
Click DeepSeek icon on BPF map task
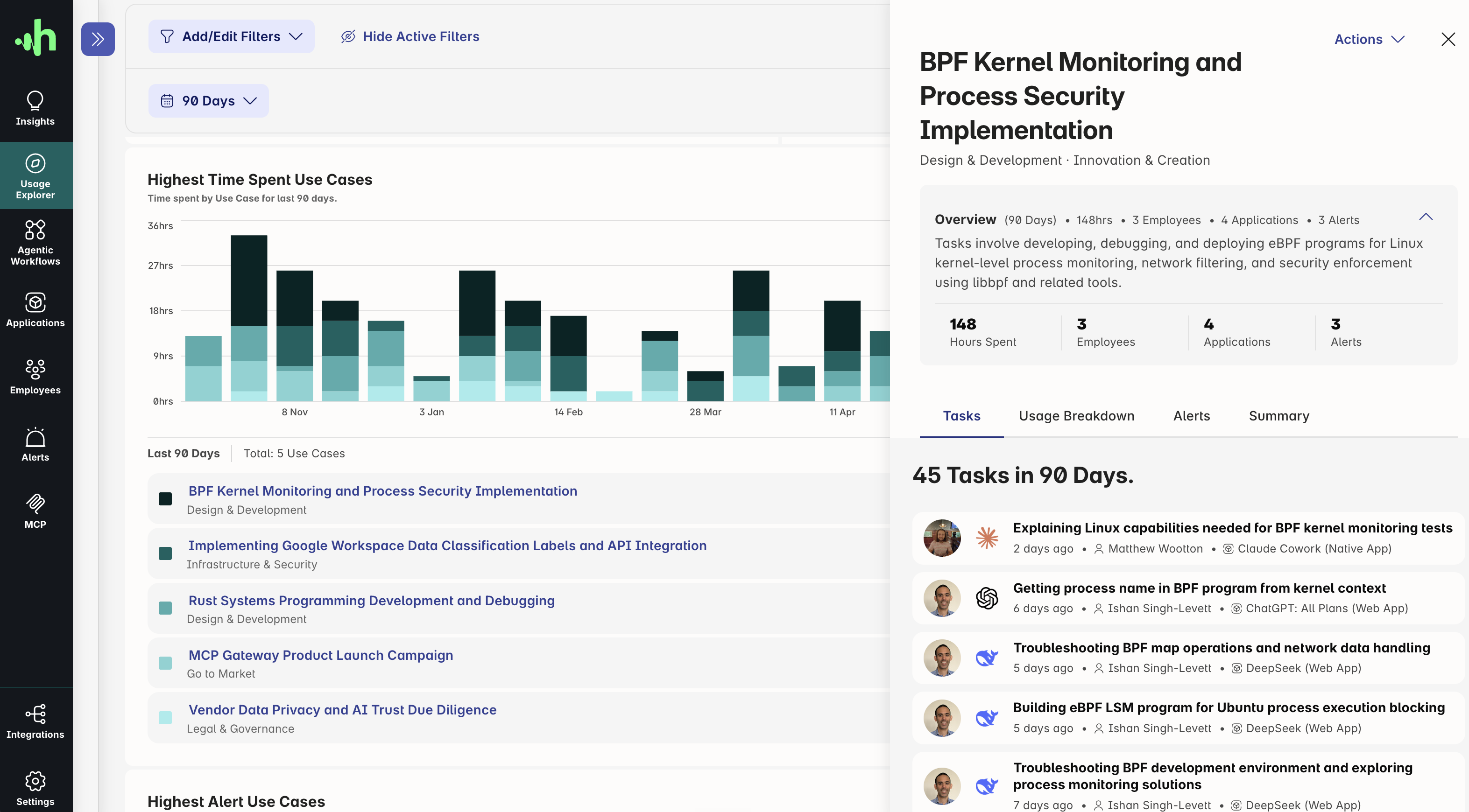(987, 658)
